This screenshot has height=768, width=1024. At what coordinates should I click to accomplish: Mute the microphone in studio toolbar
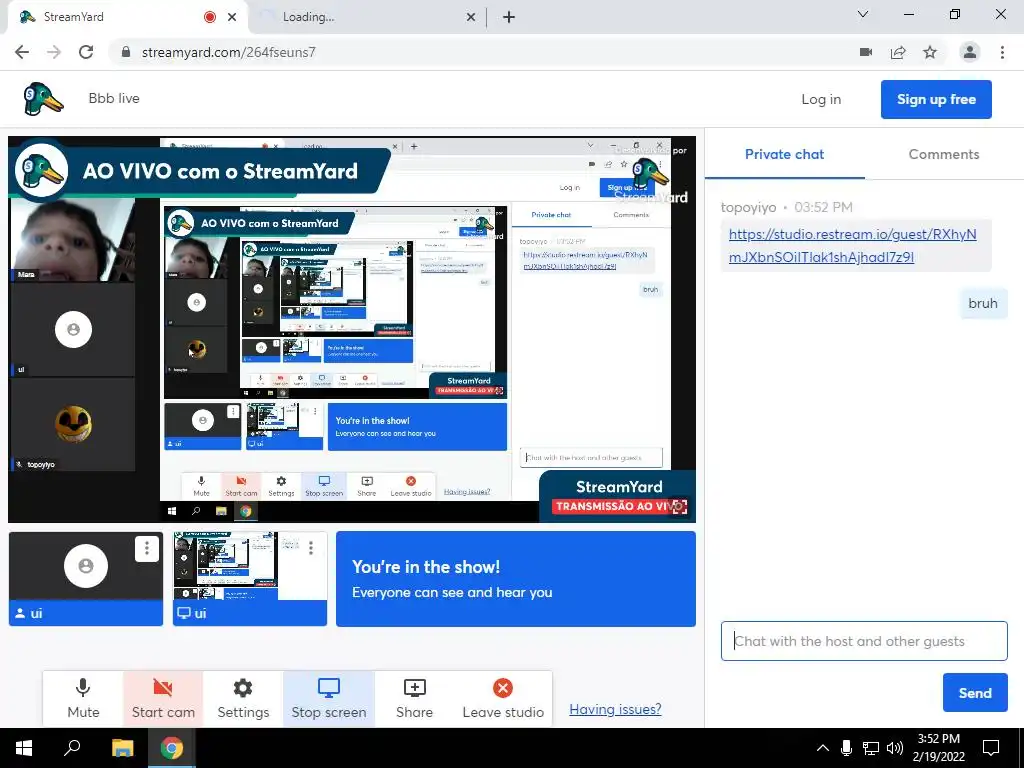coord(83,698)
